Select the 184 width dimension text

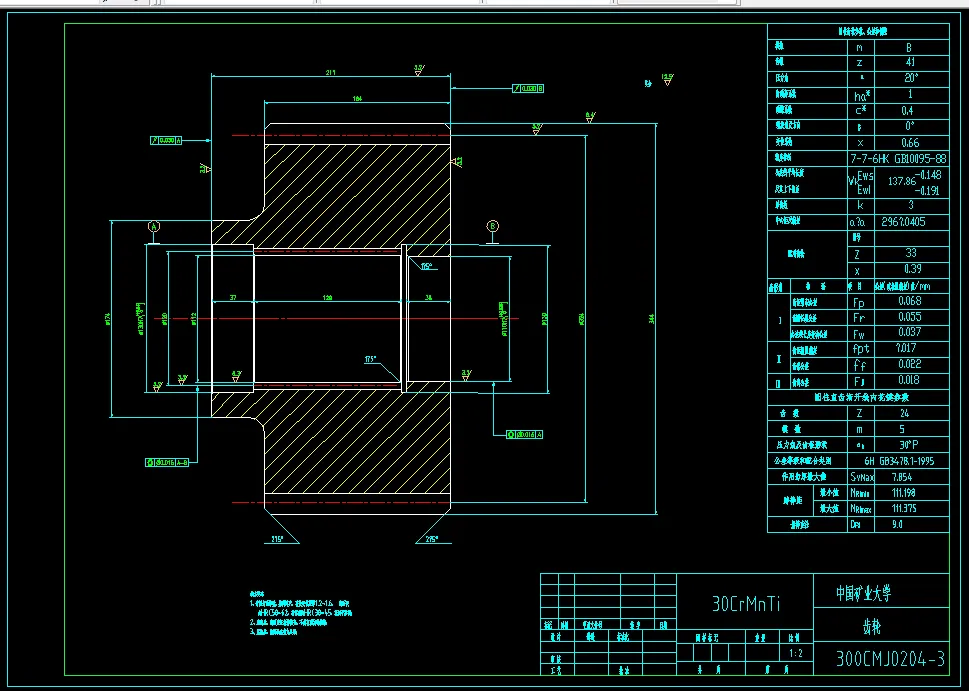tap(357, 98)
